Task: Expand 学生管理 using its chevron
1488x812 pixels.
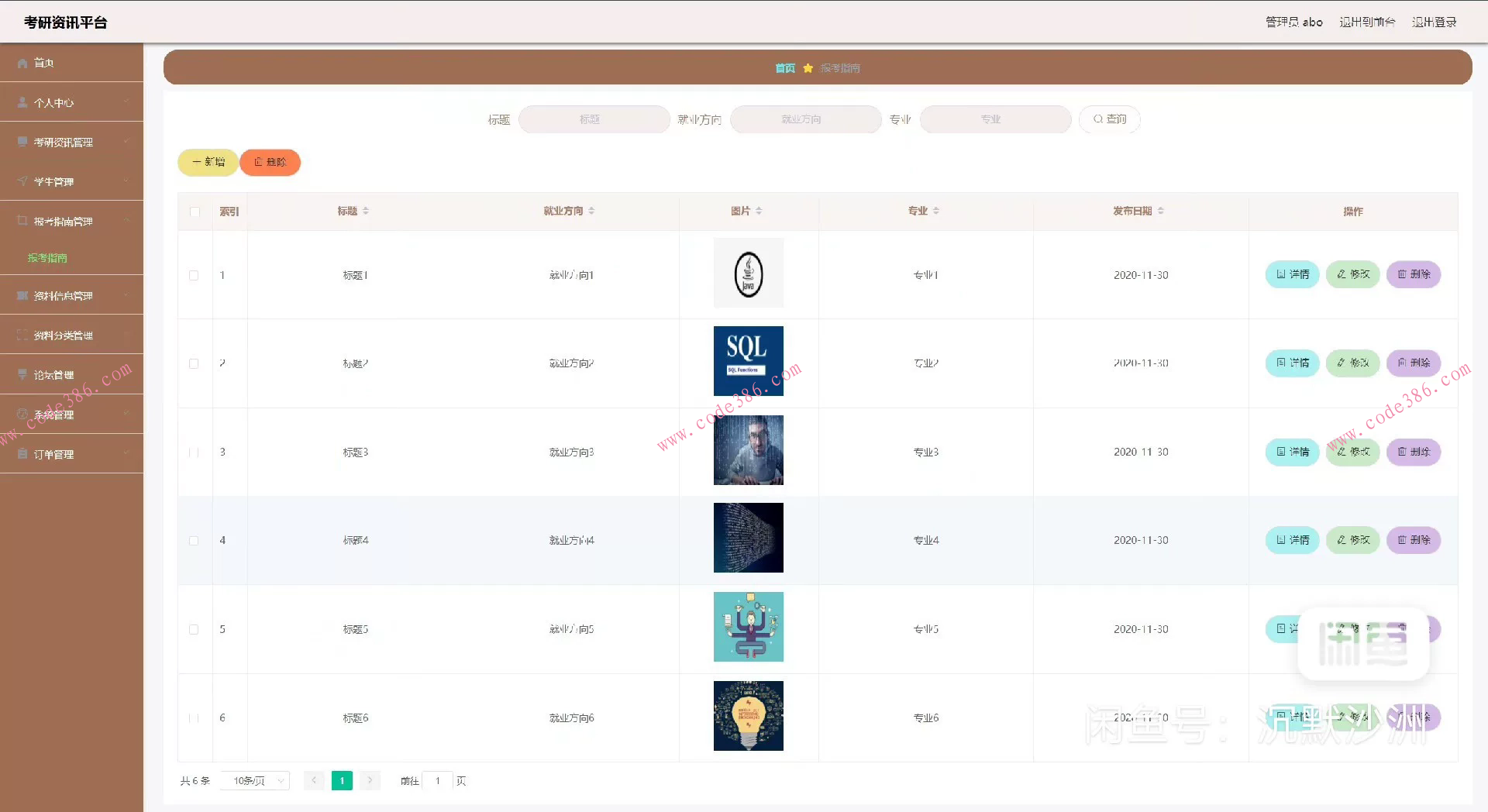Action: click(126, 181)
